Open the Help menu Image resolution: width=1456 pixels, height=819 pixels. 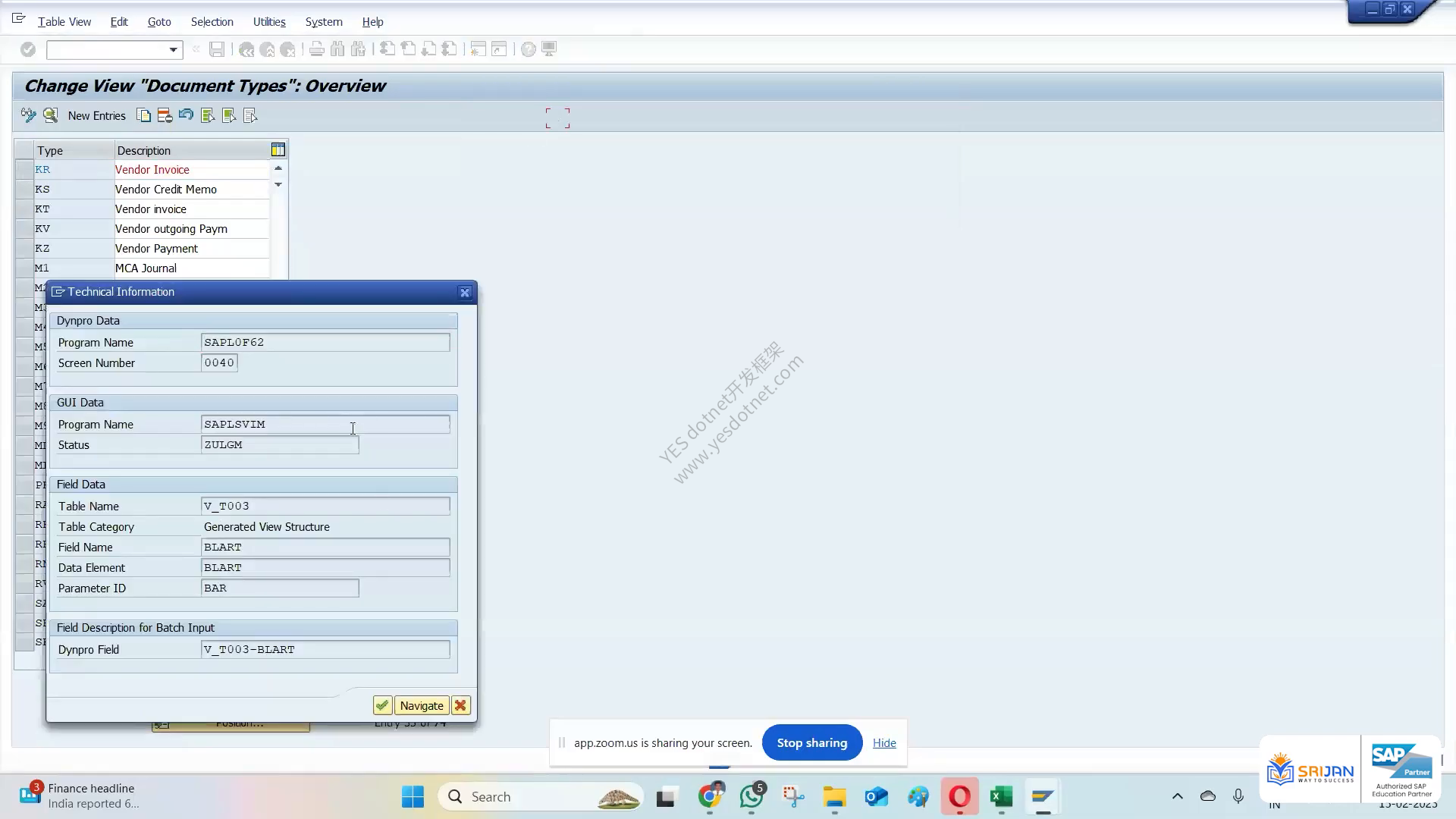point(372,22)
